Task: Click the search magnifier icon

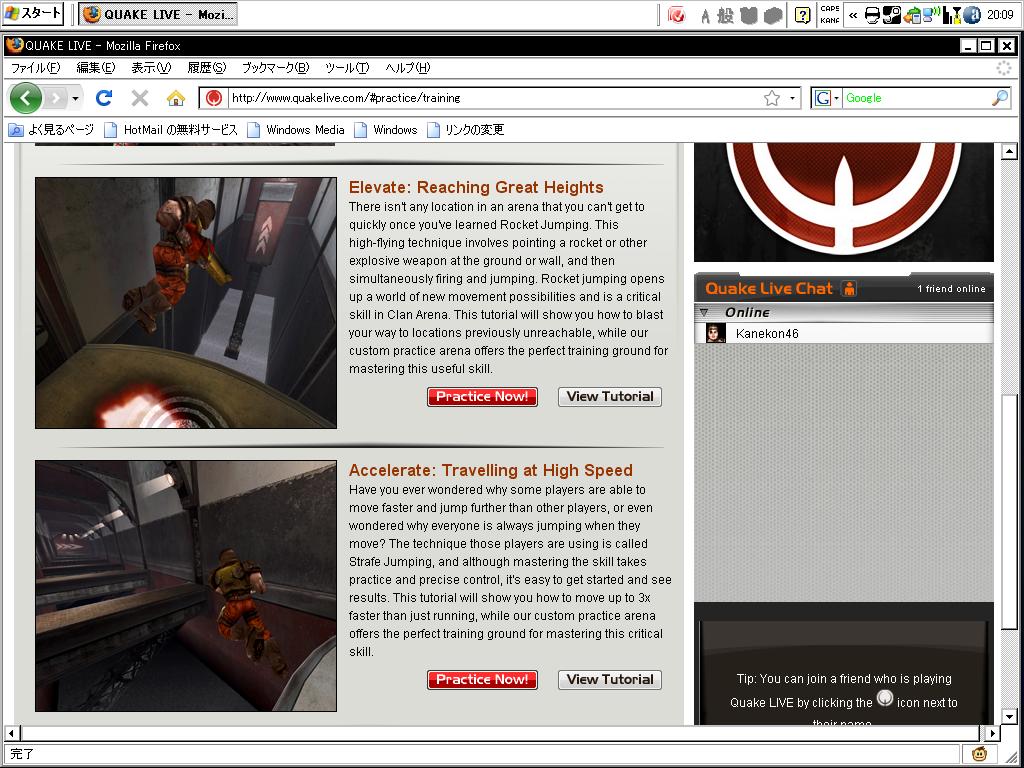Action: coord(1000,98)
